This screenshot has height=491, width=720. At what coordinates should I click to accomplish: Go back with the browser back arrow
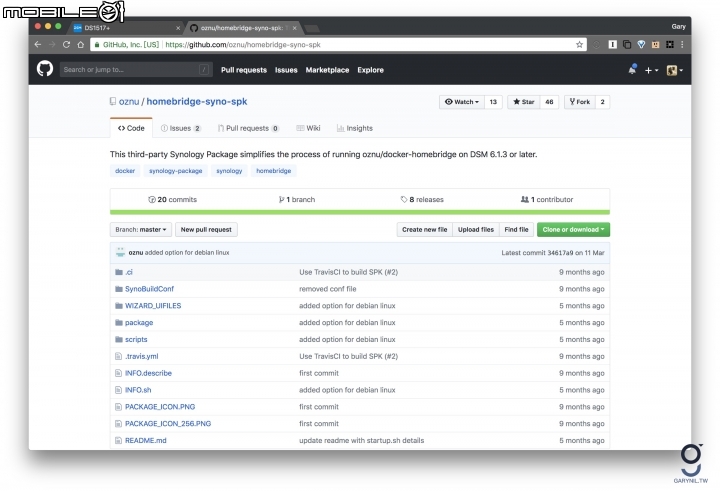tap(38, 45)
